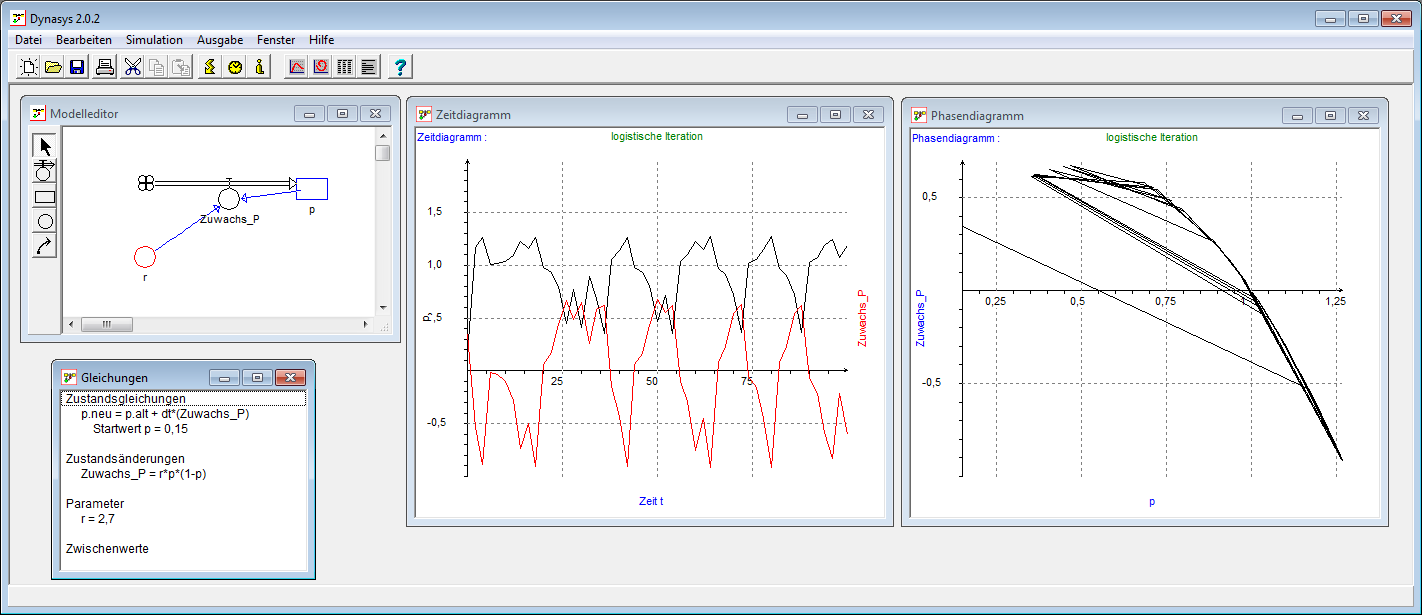1422x615 pixels.
Task: Click Modelleditor vertical scrollbar down arrow
Action: [x=382, y=308]
